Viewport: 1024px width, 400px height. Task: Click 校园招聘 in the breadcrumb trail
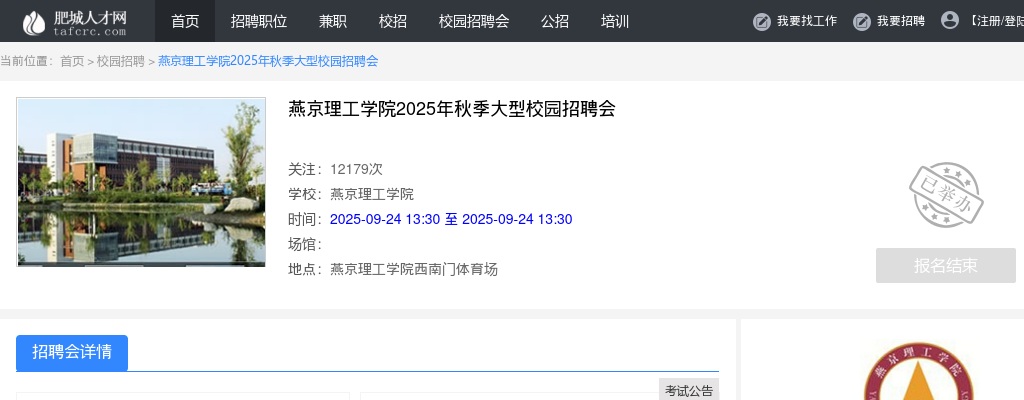tap(121, 61)
